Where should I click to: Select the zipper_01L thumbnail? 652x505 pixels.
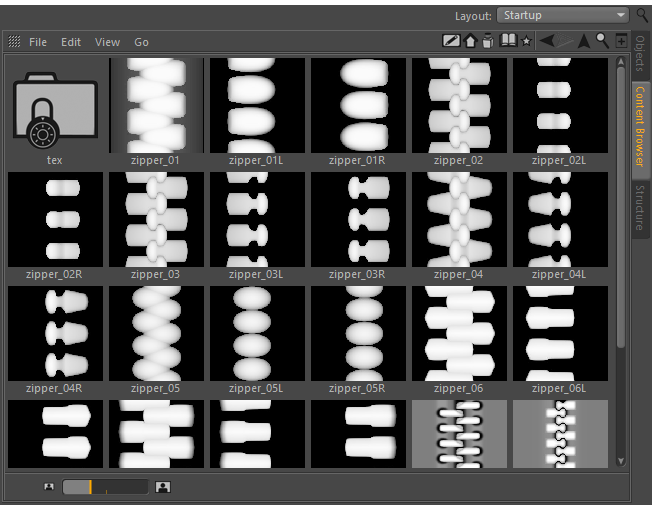[257, 105]
